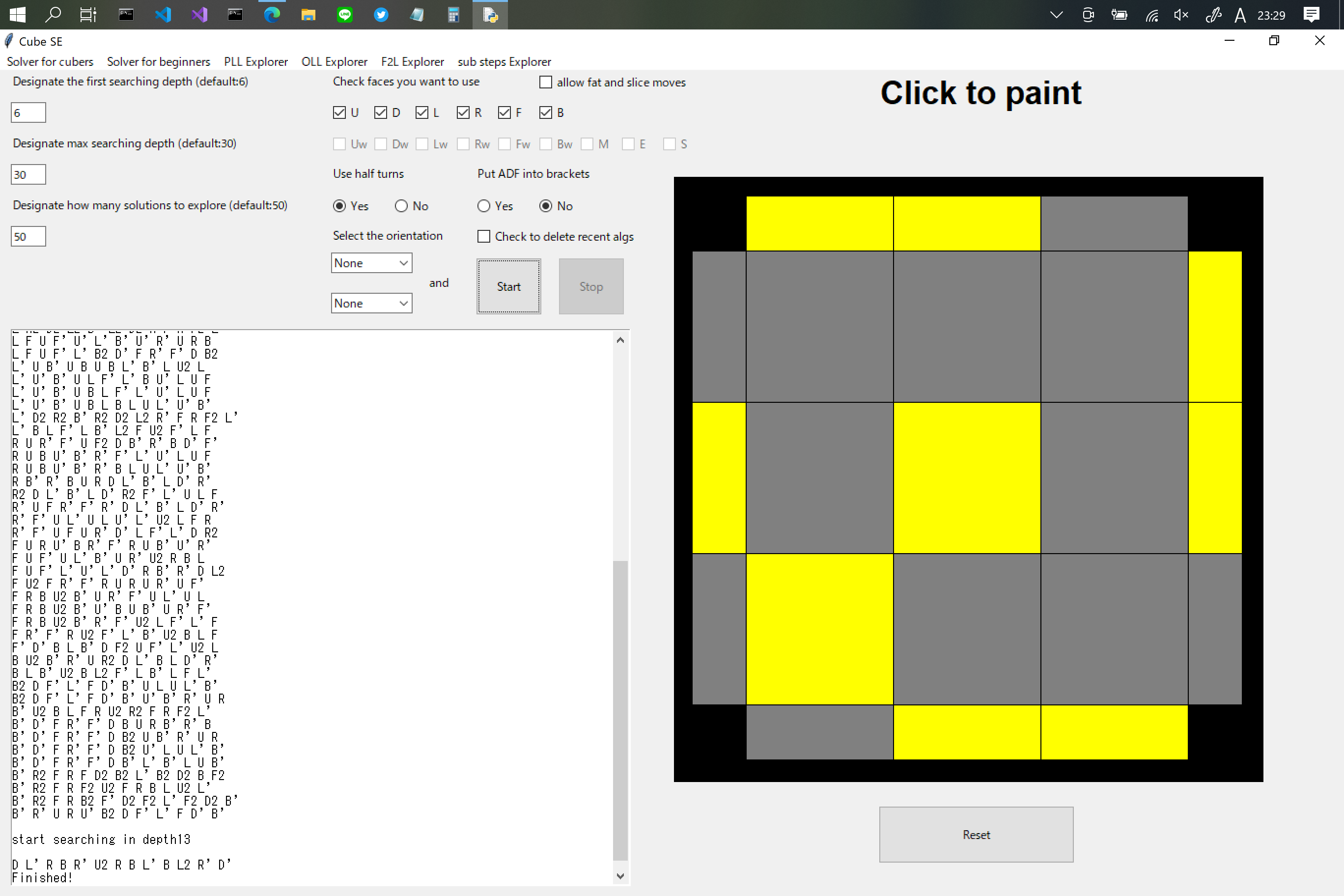Open Calculator from the taskbar
The width and height of the screenshot is (1344, 896).
(x=454, y=15)
